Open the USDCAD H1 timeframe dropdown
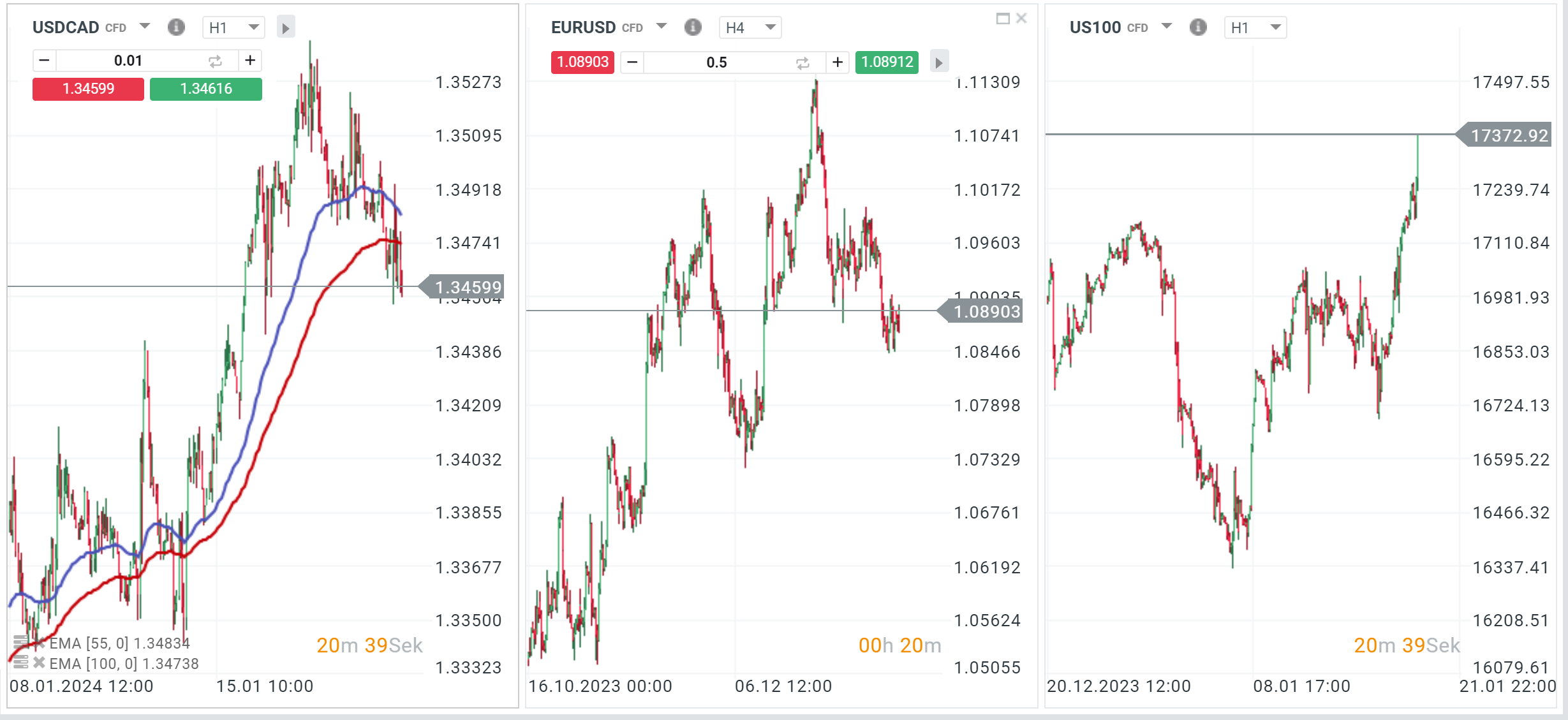 233,27
